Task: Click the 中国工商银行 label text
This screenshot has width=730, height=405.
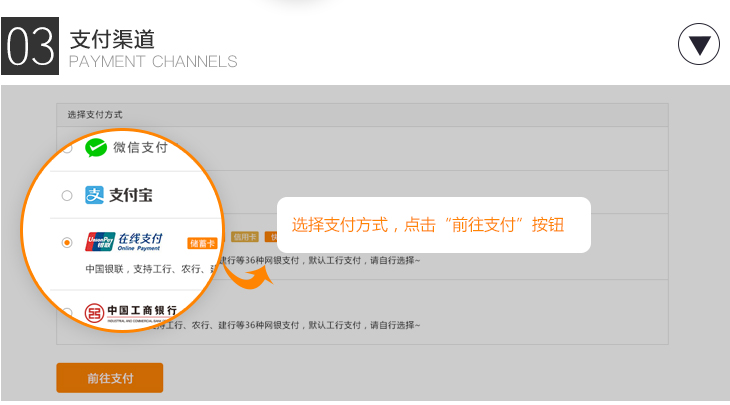Action: pos(142,310)
